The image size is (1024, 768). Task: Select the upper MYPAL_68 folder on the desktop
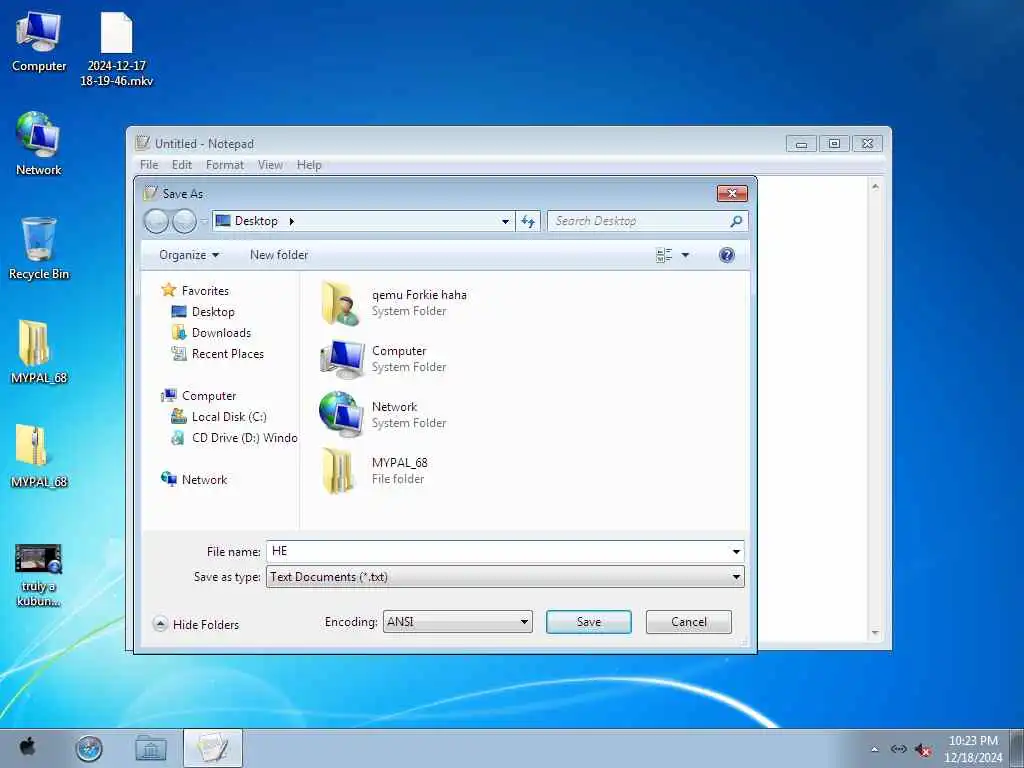39,351
